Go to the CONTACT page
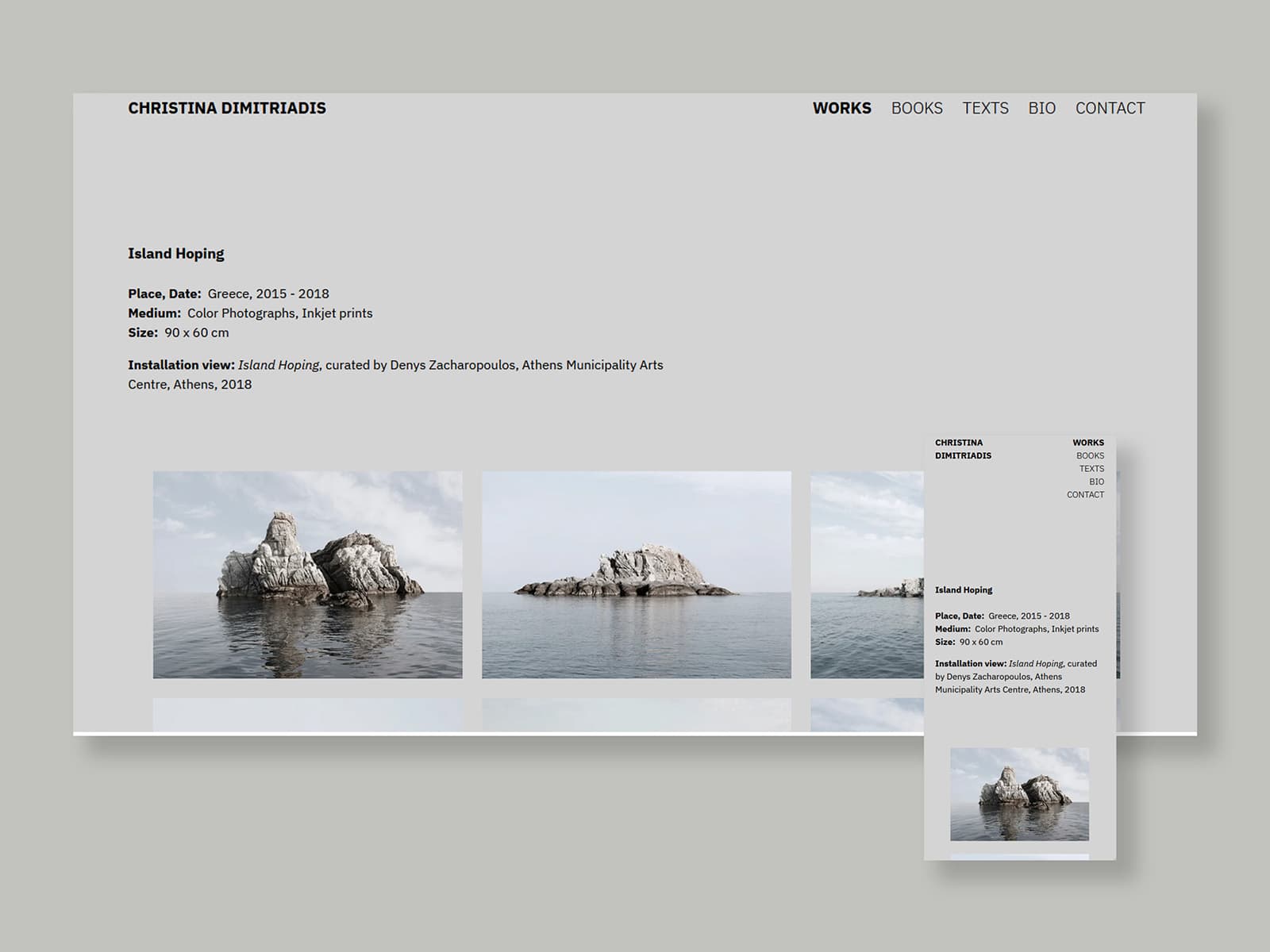Image resolution: width=1270 pixels, height=952 pixels. click(x=1110, y=108)
